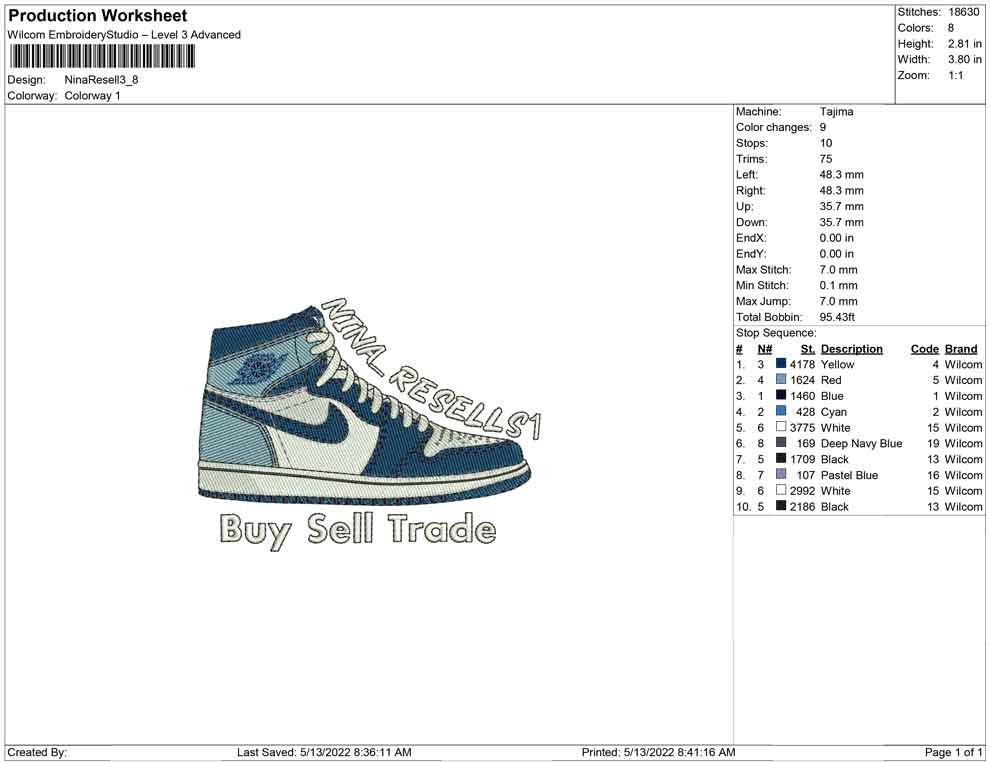Screen dimensions: 990x762
Task: Select 'Wilcom EmbroideryStudio – Level 3 Advanced' text
Action: (x=124, y=35)
